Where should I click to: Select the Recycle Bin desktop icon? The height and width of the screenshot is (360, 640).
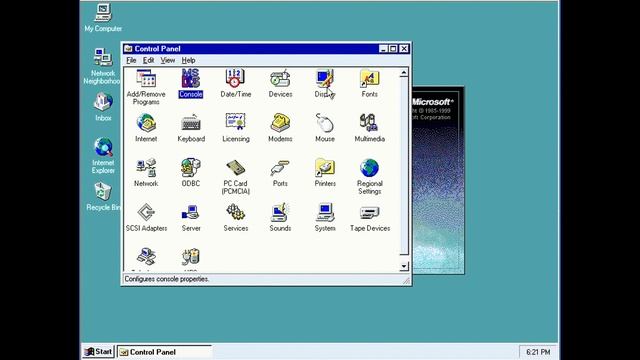(103, 196)
